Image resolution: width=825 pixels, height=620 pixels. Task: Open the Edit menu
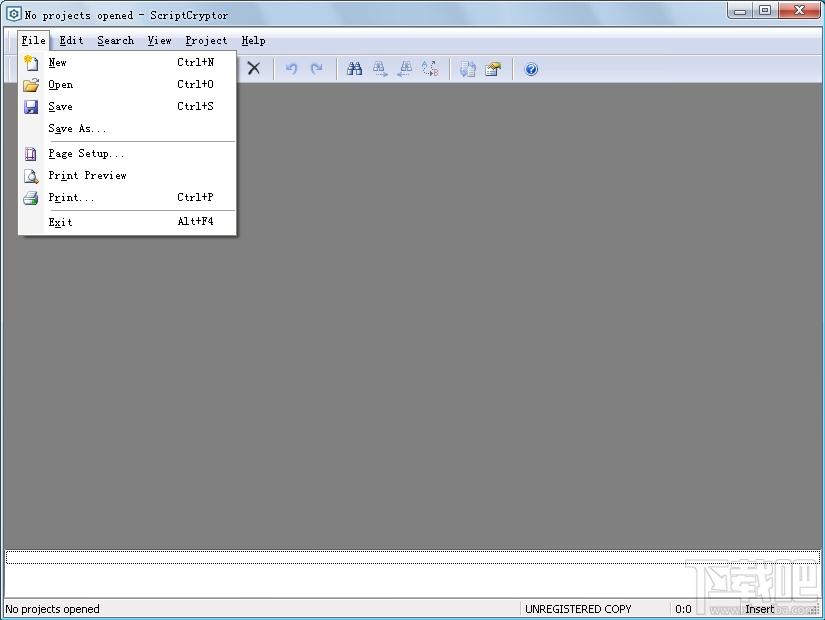pyautogui.click(x=72, y=41)
